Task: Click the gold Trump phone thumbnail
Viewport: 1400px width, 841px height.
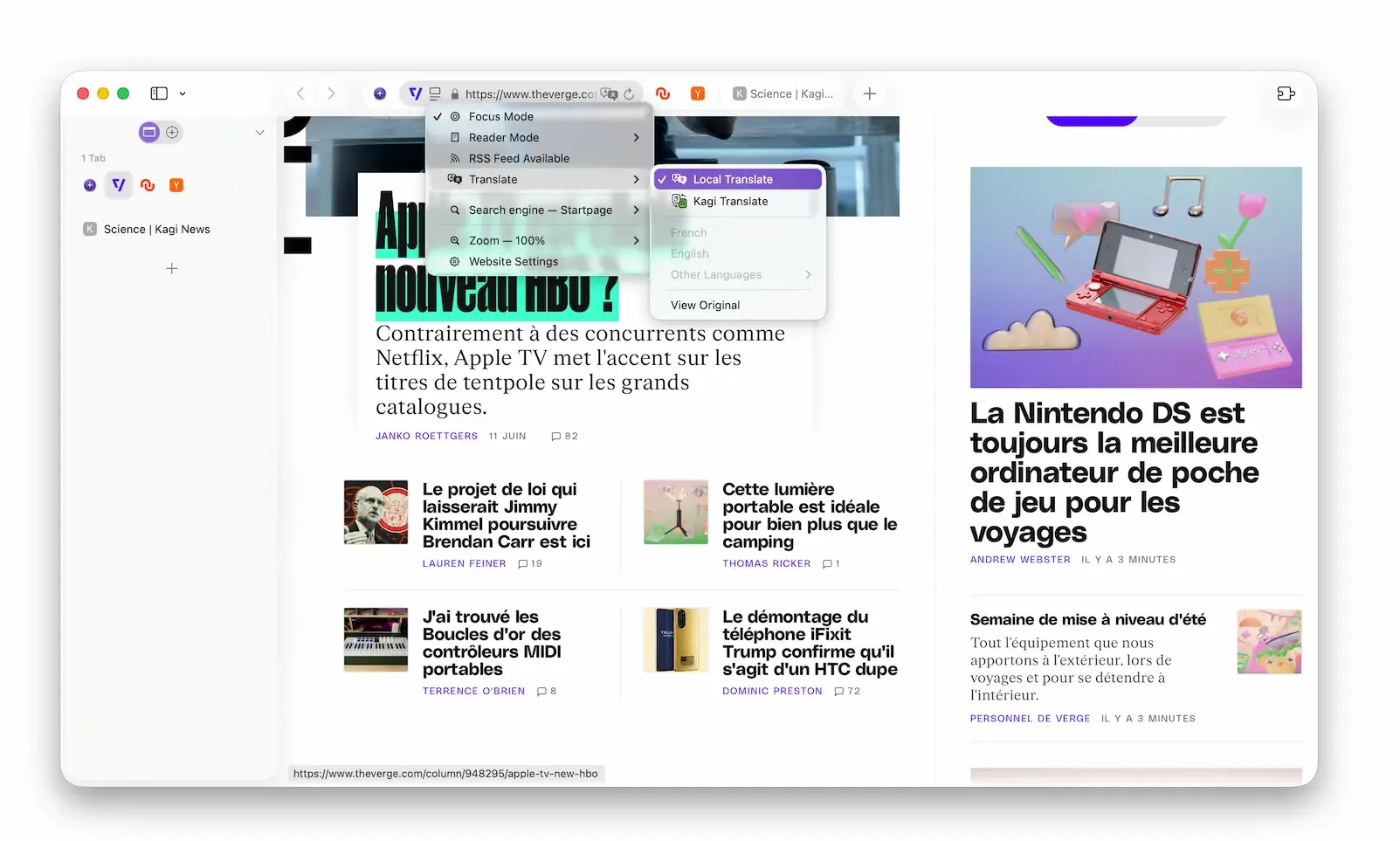Action: coord(676,639)
